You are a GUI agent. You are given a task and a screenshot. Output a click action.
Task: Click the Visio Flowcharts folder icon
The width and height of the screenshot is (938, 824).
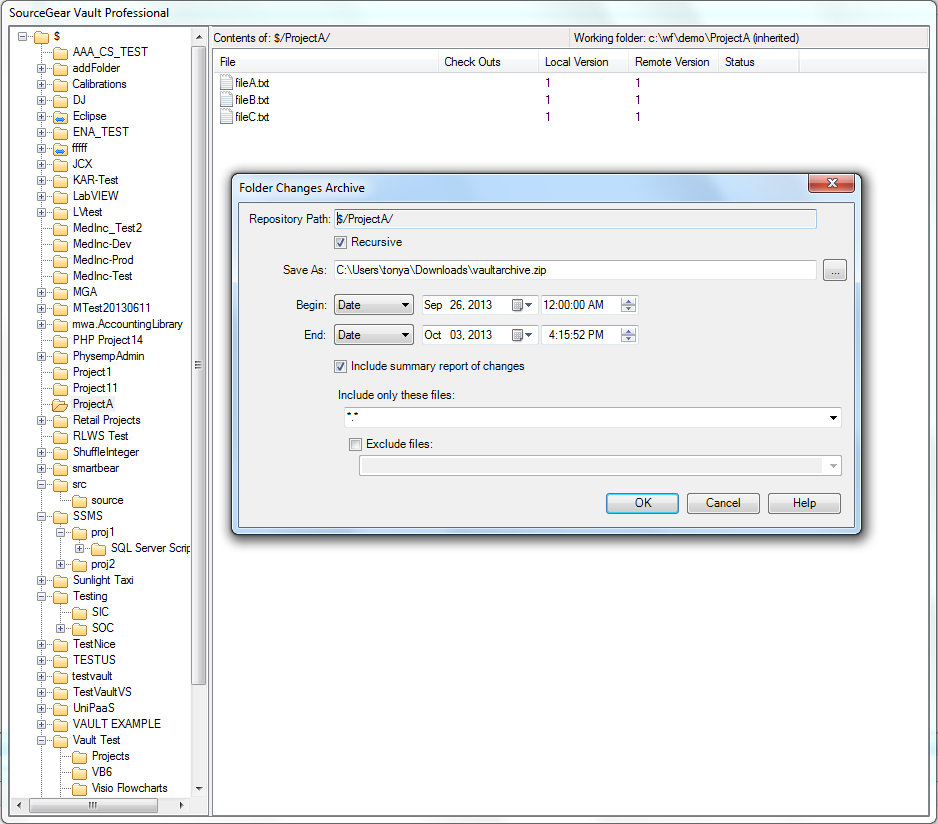(x=80, y=789)
